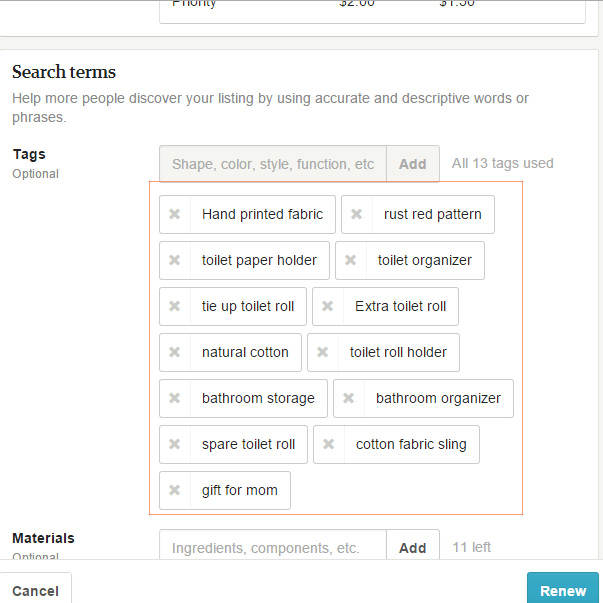Screen dimensions: 603x603
Task: Click the Renew button
Action: (563, 589)
